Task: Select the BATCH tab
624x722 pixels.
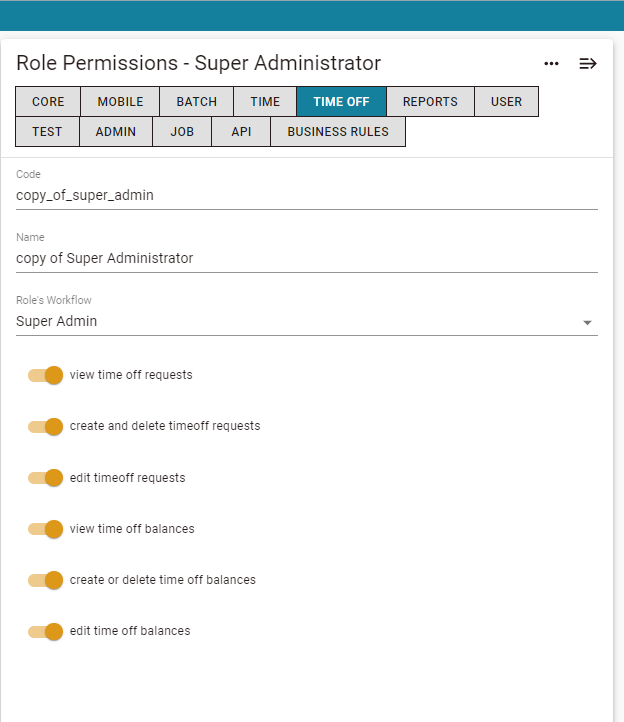Action: (197, 101)
